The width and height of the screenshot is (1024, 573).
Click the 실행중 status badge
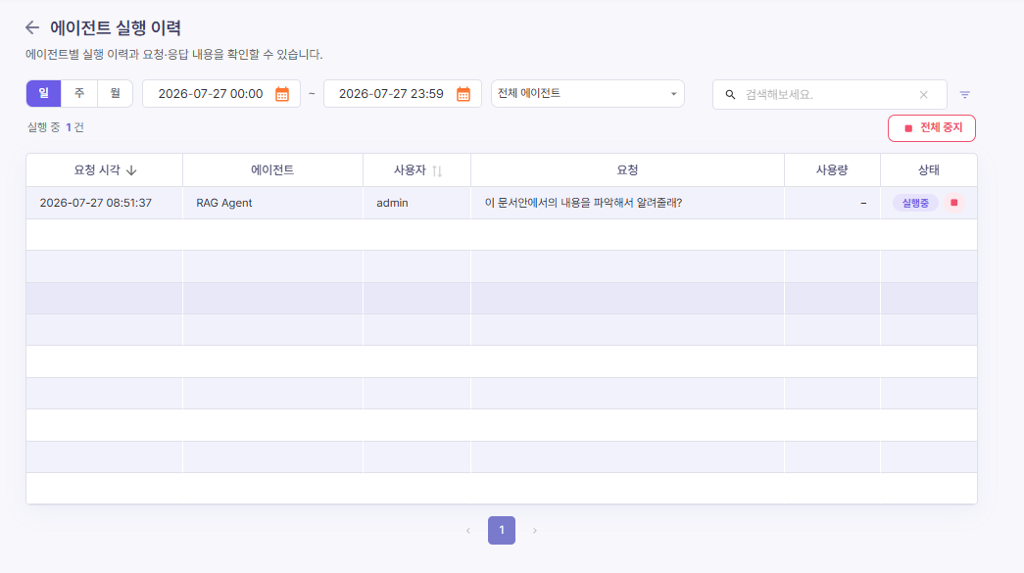[916, 203]
